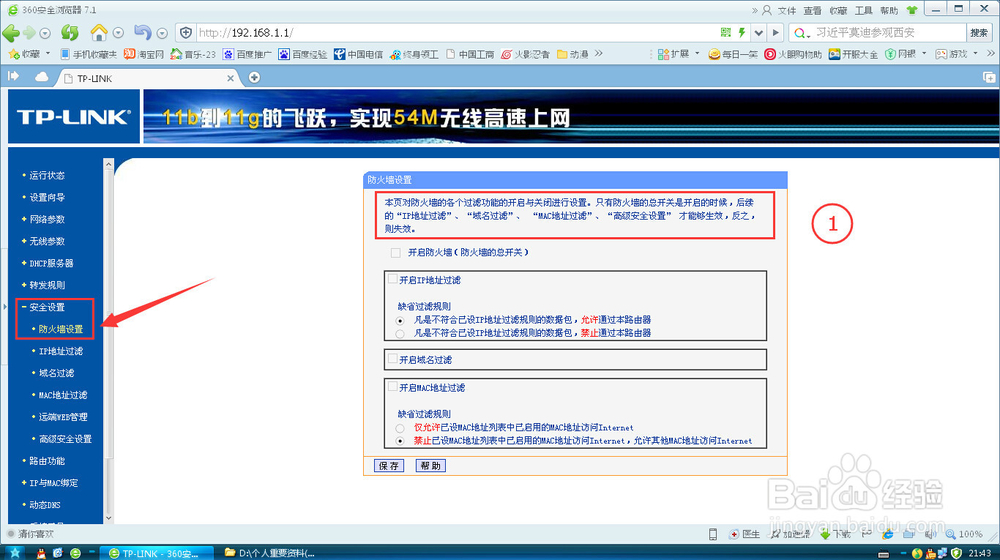Select IP rule 允许通过本路由器 radio
The width and height of the screenshot is (1000, 560).
(400, 320)
